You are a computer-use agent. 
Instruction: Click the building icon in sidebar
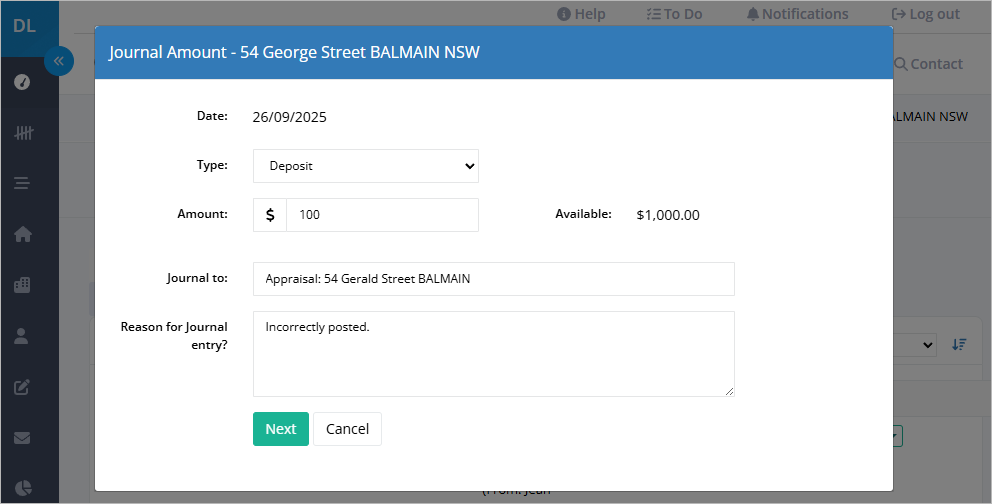pos(22,285)
